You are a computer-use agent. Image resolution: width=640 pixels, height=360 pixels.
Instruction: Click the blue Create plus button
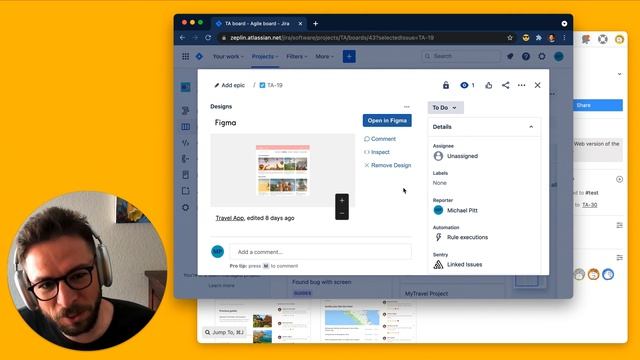[x=349, y=56]
